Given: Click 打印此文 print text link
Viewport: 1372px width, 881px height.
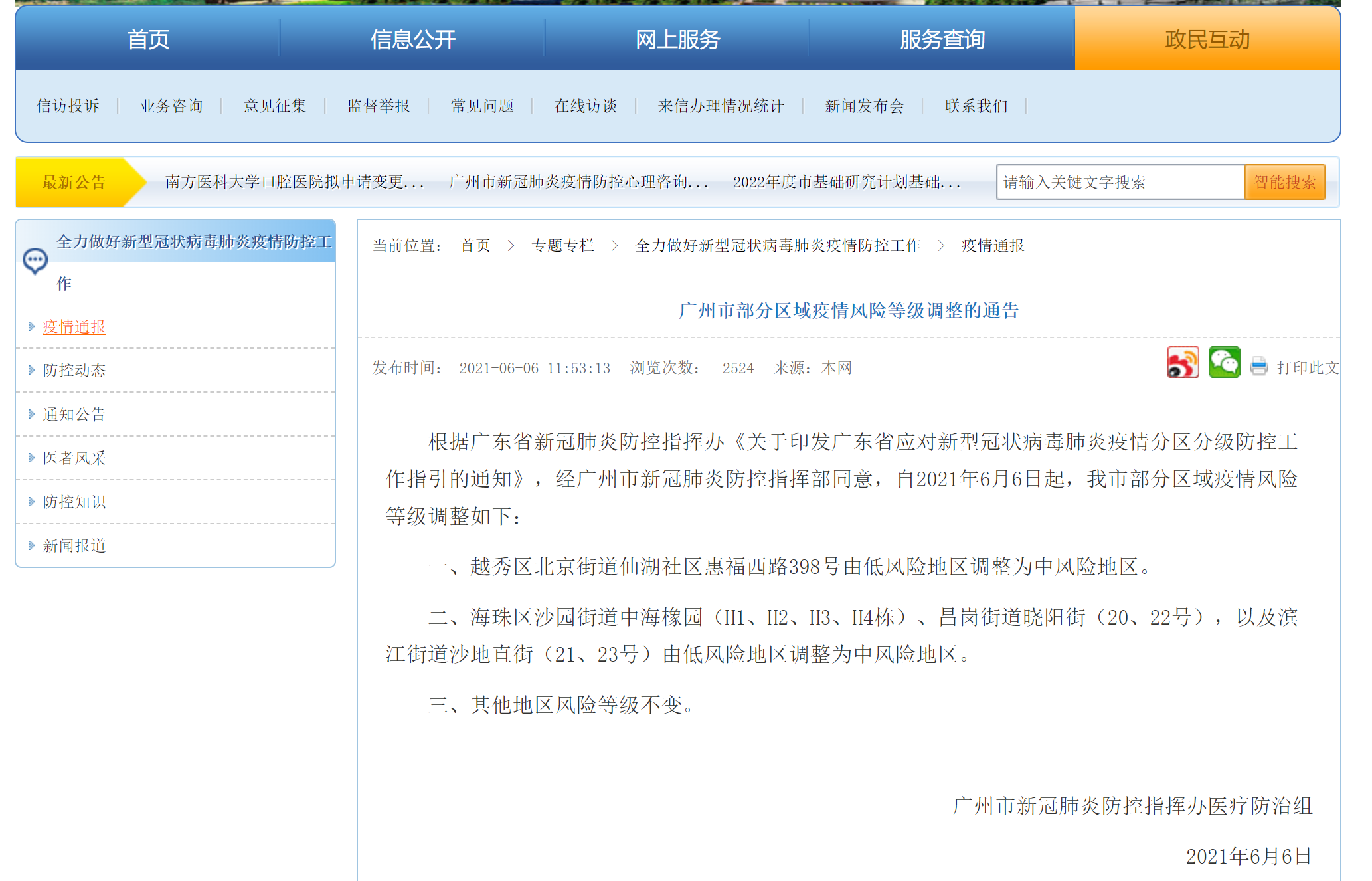Looking at the screenshot, I should [x=1307, y=368].
